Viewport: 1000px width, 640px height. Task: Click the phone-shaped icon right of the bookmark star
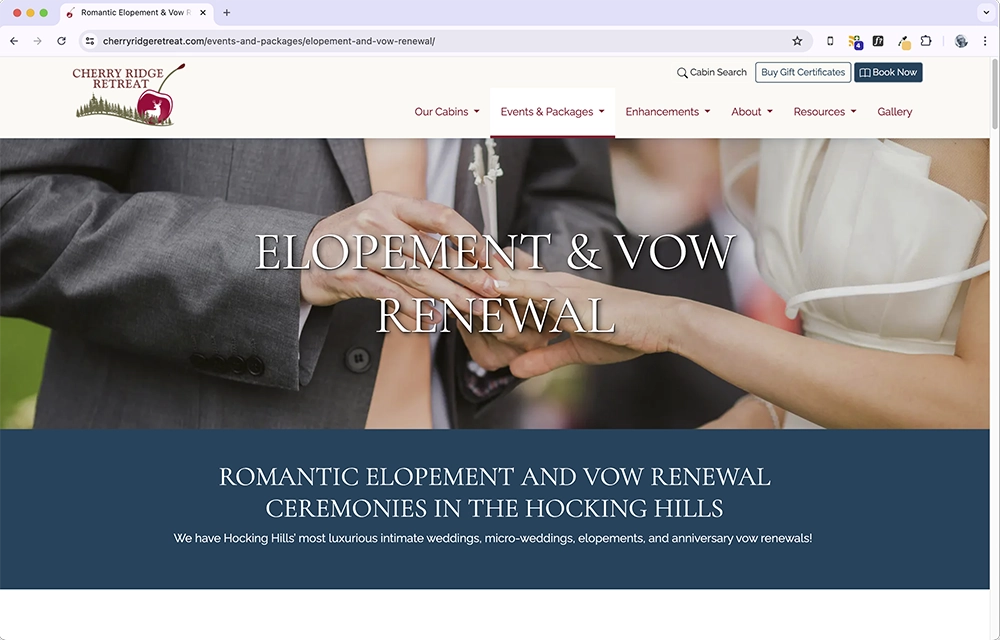[x=830, y=41]
